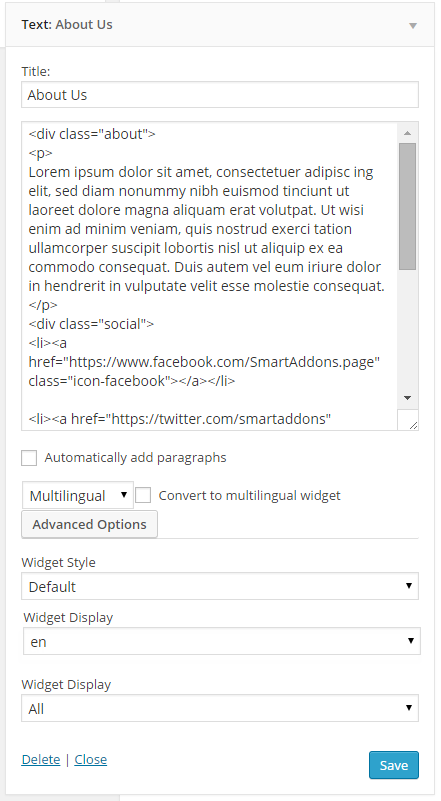Click the textarea scroll up arrow

(407, 133)
